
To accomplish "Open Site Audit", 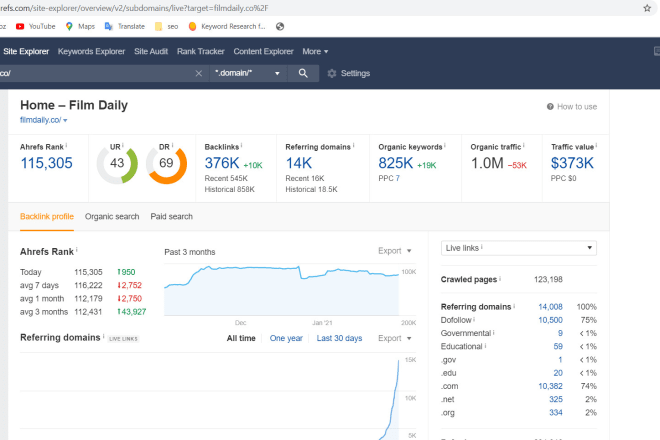I will point(151,51).
